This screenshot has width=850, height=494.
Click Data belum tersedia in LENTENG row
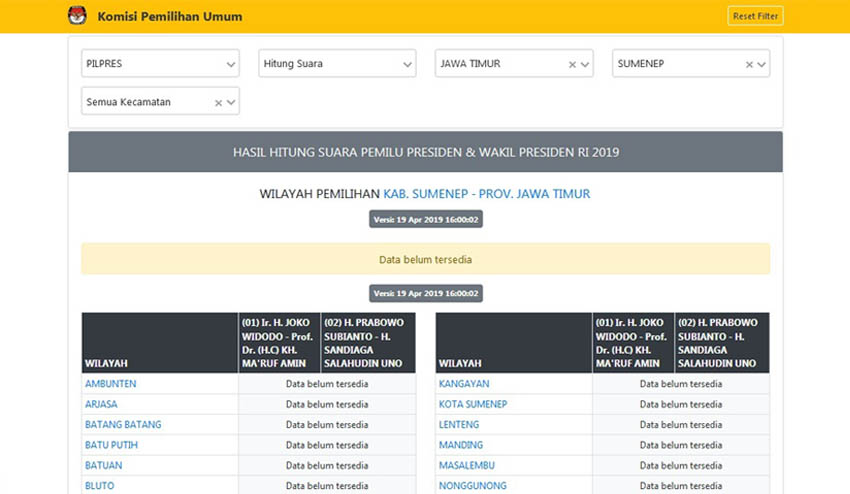point(681,425)
